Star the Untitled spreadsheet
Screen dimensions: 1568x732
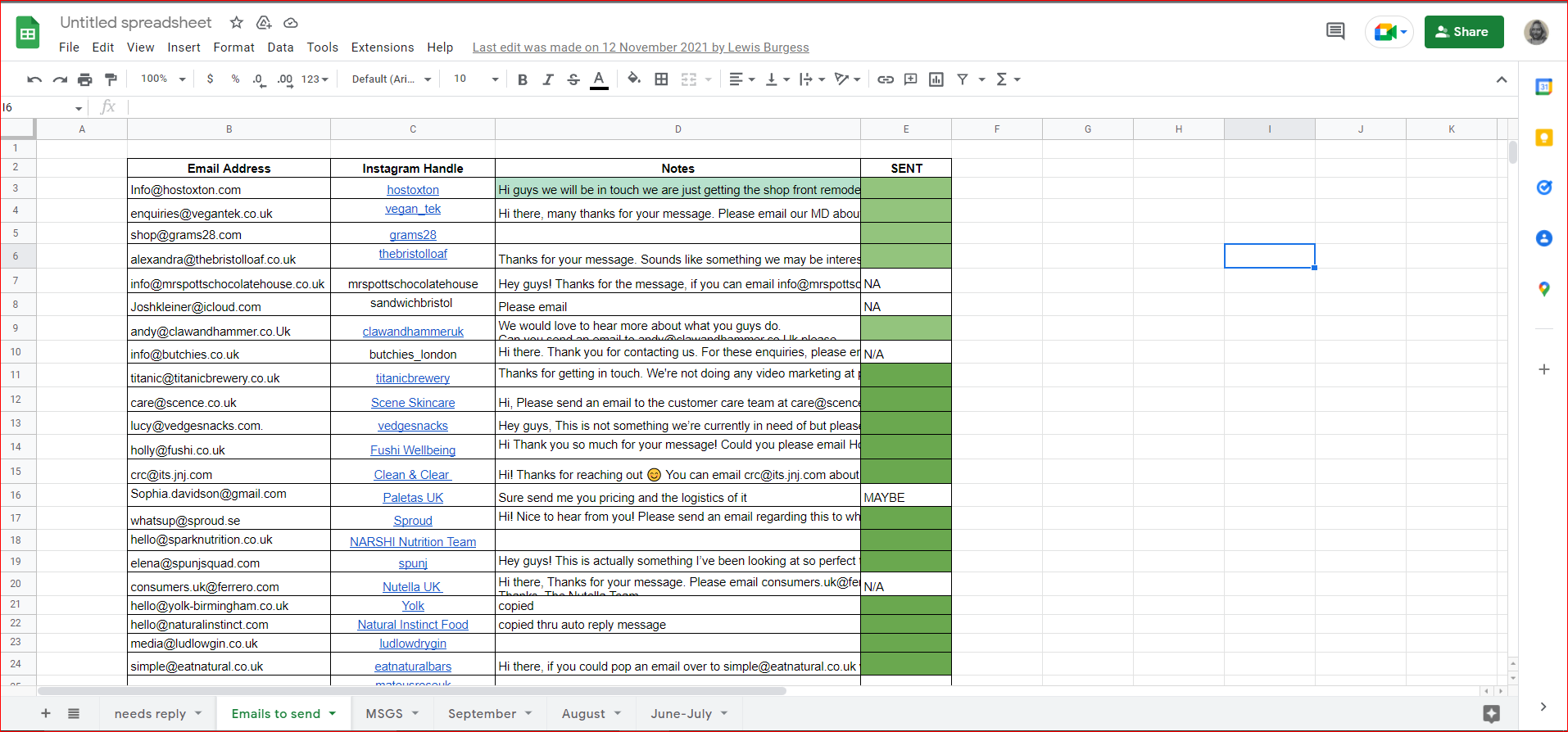coord(237,23)
